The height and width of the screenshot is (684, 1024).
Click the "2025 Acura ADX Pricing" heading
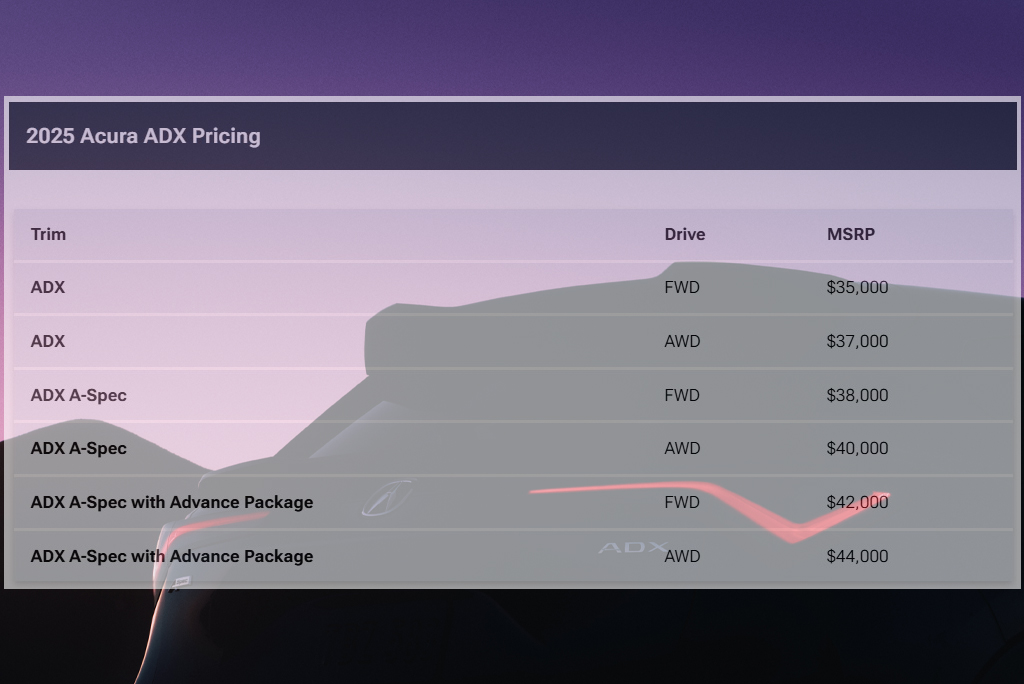[x=143, y=136]
